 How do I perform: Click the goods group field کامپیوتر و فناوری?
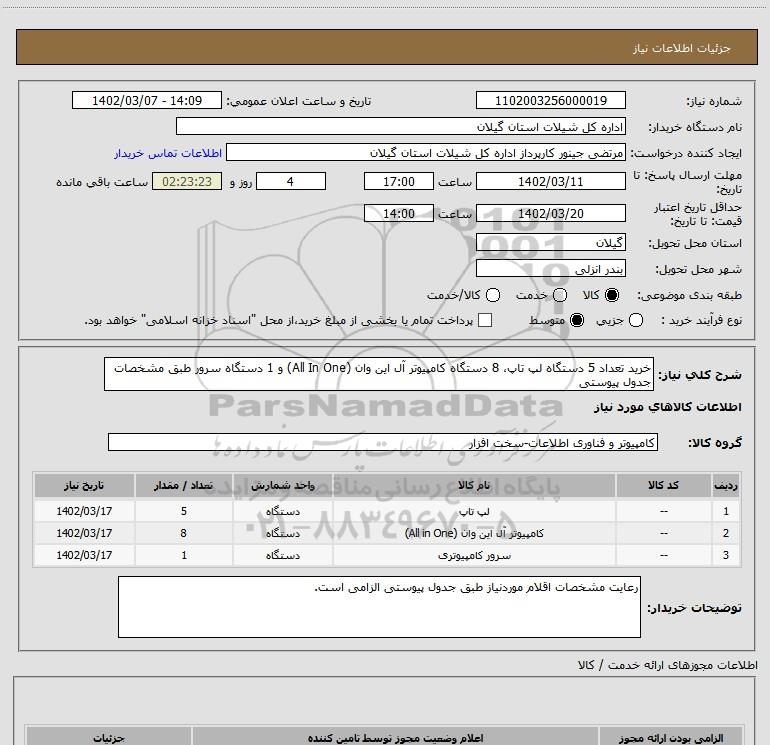pyautogui.click(x=383, y=442)
